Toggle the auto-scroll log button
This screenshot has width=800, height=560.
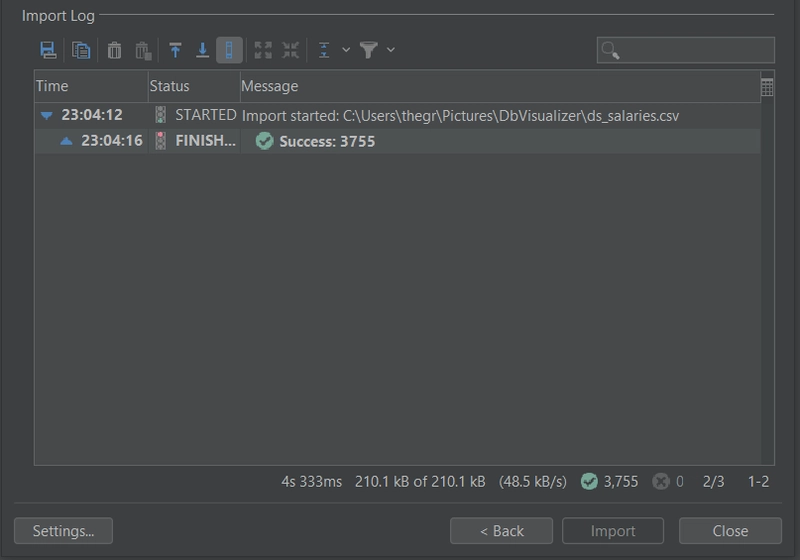coord(229,50)
